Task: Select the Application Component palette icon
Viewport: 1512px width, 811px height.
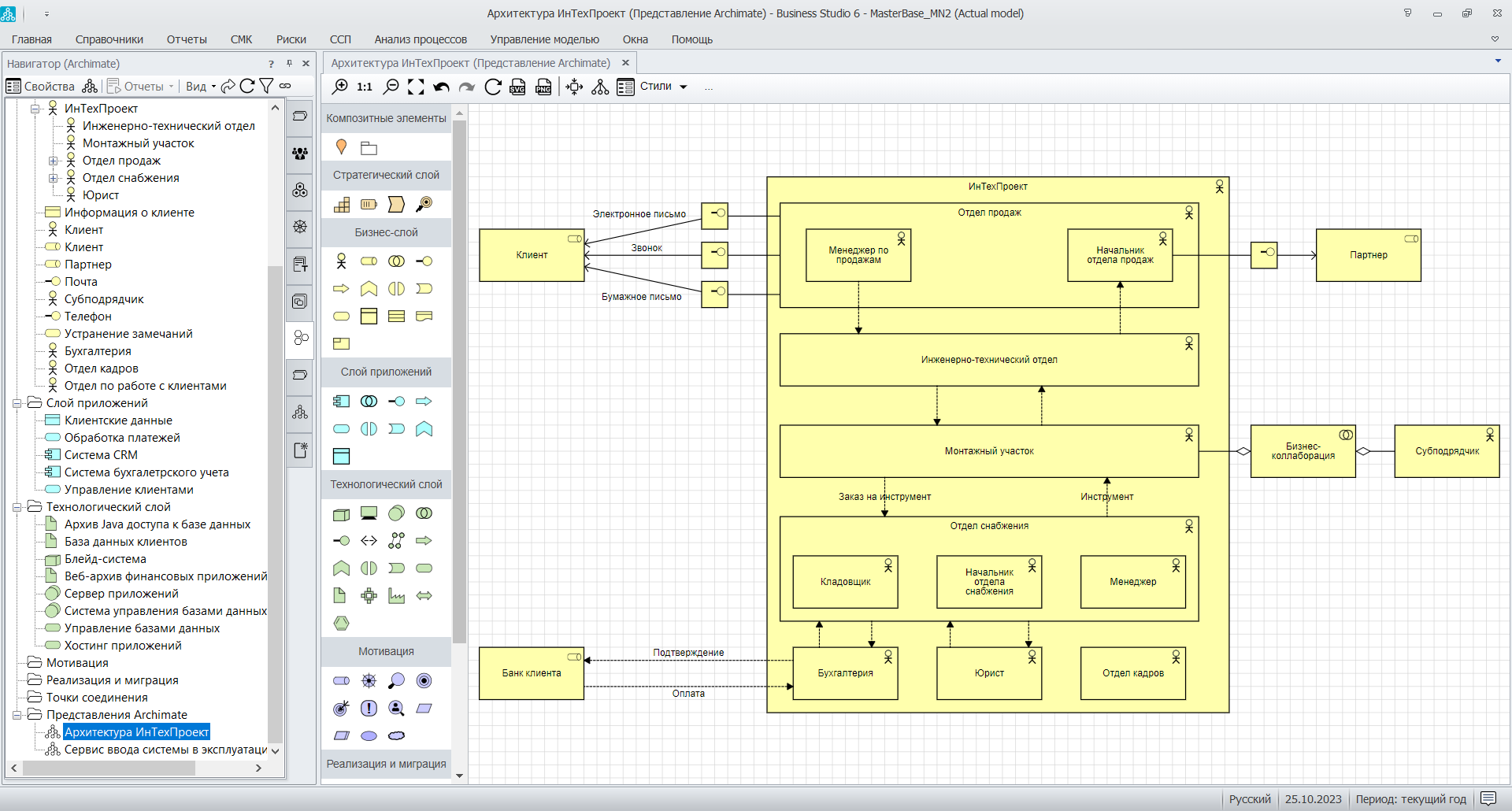Action: point(341,402)
